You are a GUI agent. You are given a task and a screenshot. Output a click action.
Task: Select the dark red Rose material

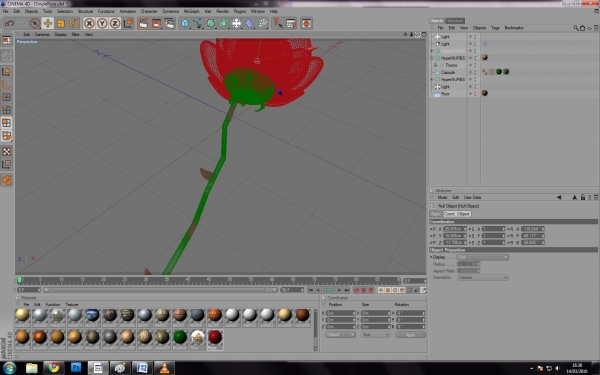215,338
